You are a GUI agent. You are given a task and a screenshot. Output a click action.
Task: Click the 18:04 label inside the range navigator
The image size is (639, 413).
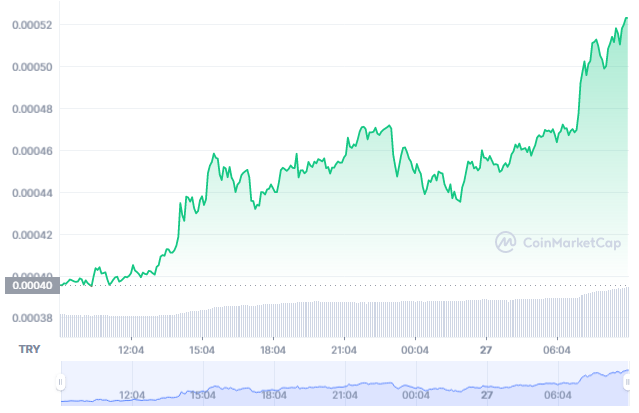273,395
